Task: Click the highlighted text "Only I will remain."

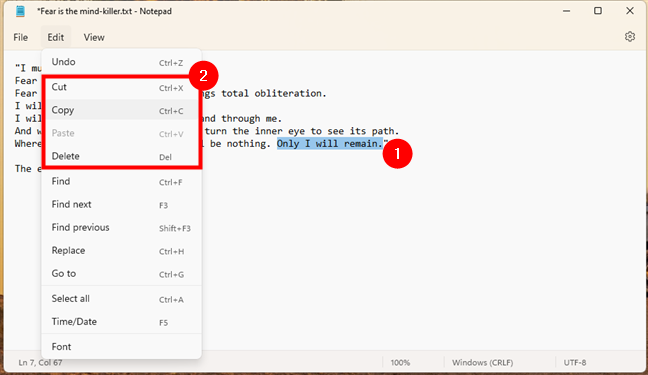Action: (x=329, y=143)
